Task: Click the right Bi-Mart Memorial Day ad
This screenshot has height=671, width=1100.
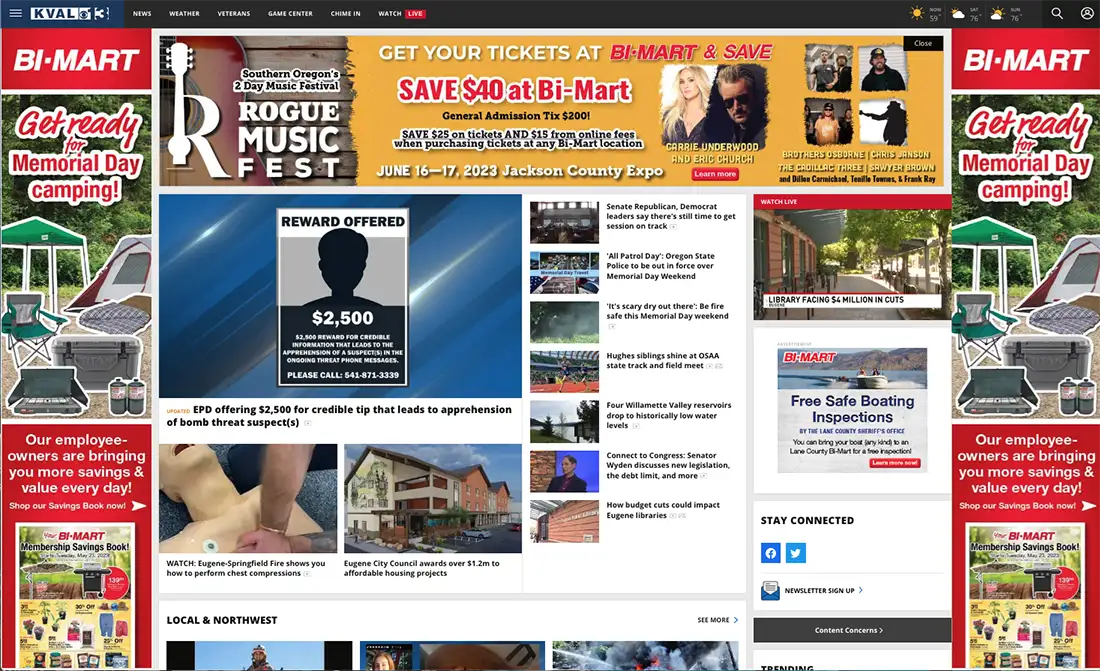Action: click(x=1026, y=349)
